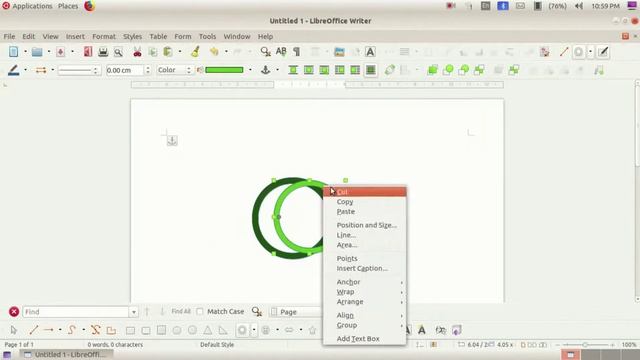
Task: Open Places menu in top panel
Action: click(x=68, y=6)
